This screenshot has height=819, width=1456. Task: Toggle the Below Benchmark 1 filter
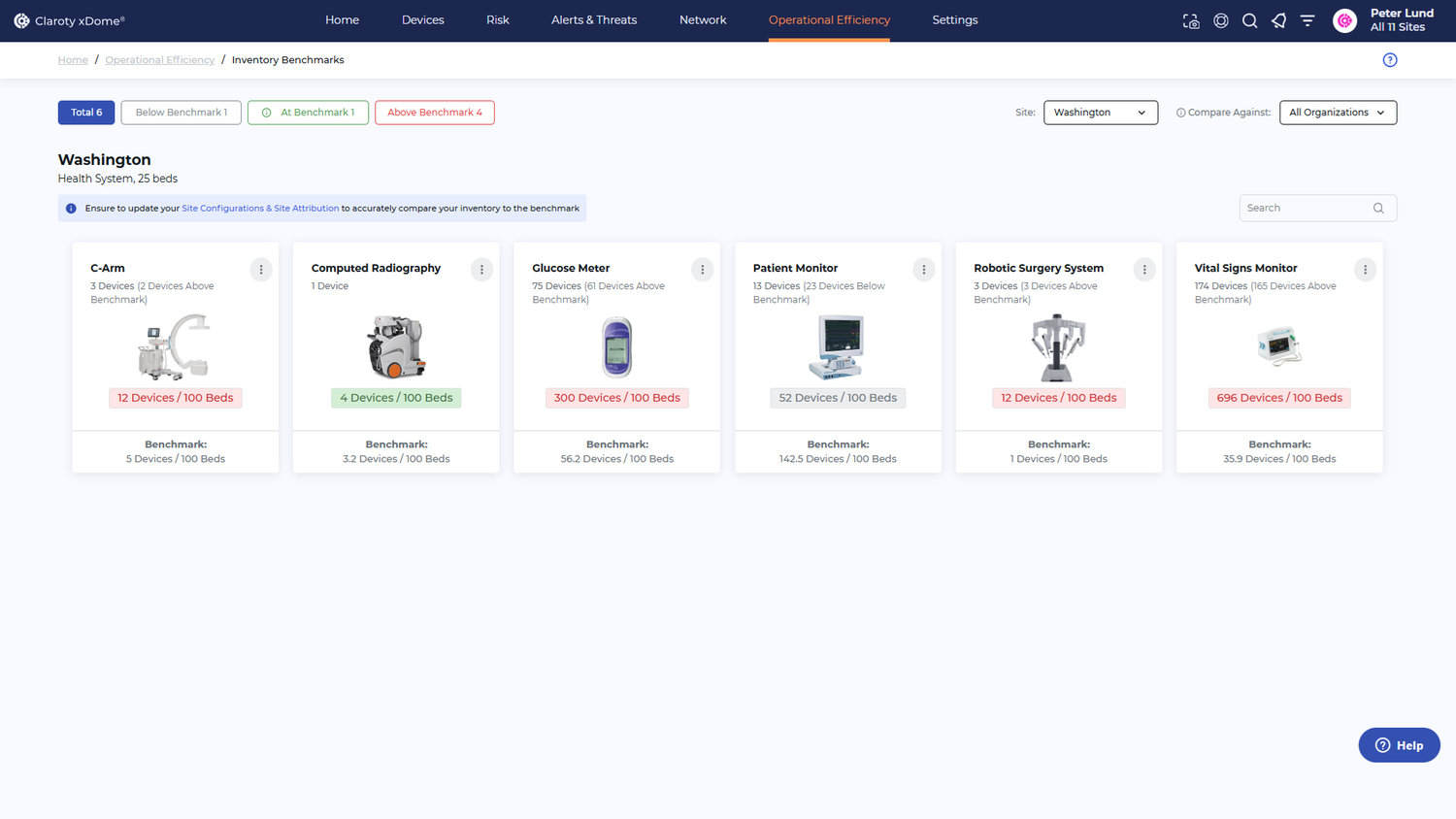pos(181,113)
